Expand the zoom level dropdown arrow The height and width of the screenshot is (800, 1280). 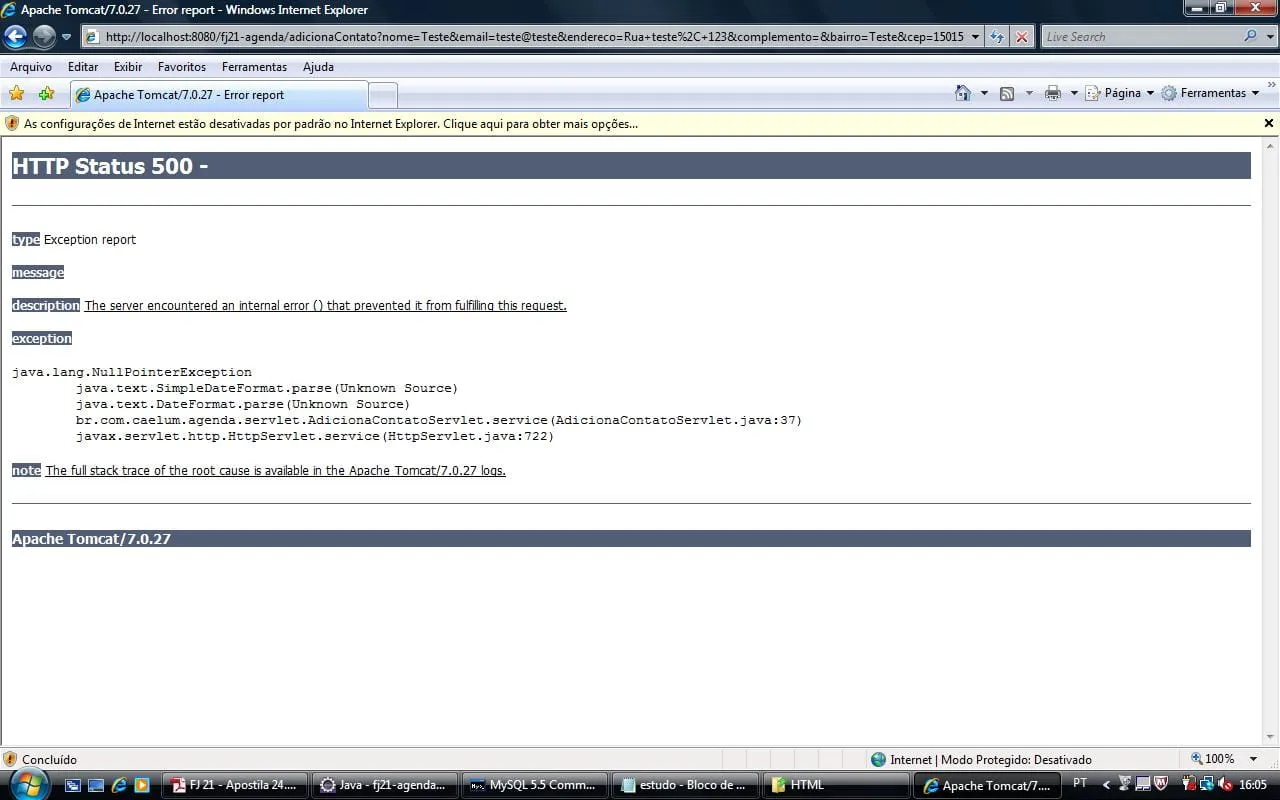point(1253,759)
